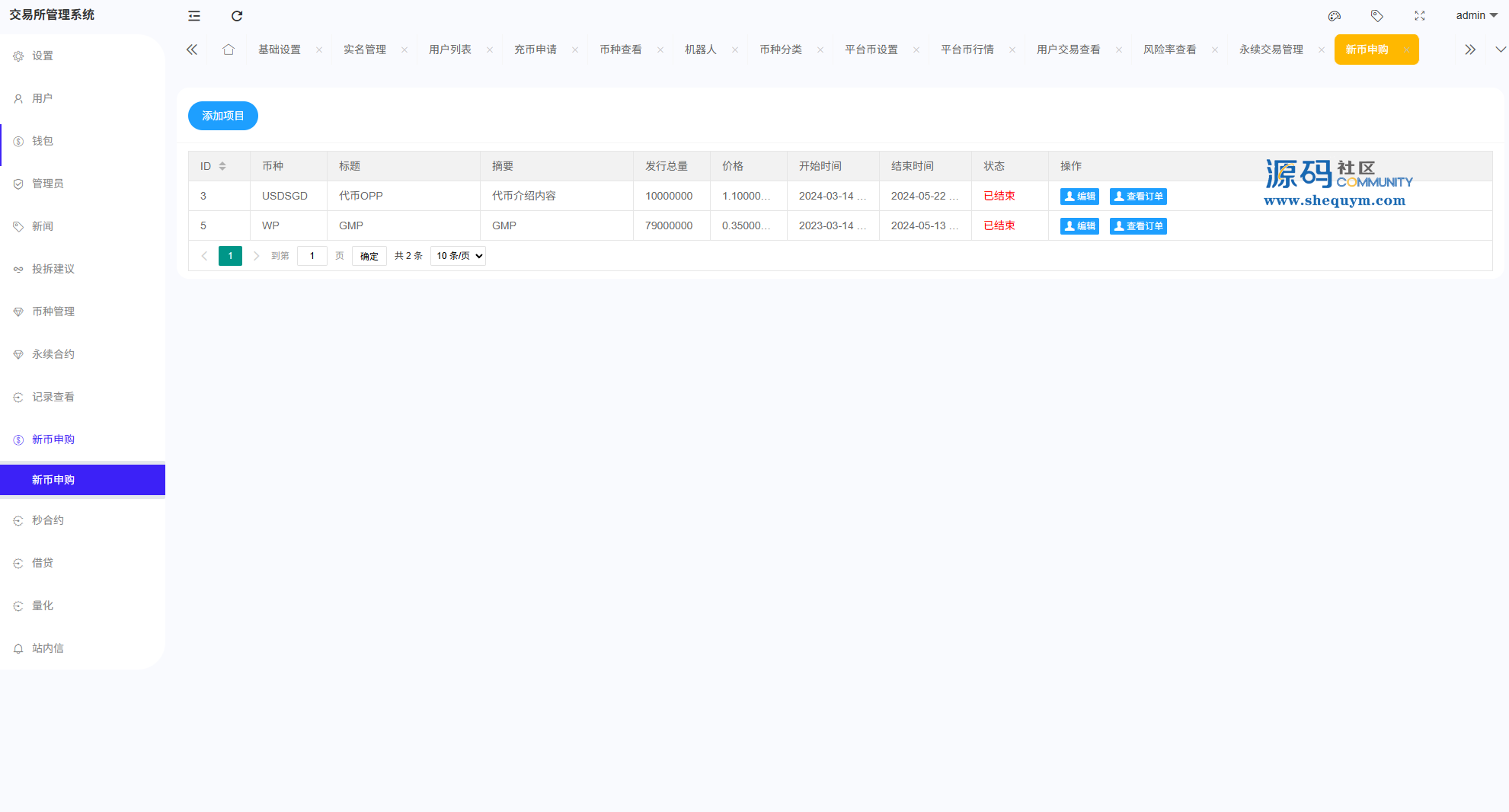
Task: Switch to the 用户列表 tab
Action: [x=449, y=50]
